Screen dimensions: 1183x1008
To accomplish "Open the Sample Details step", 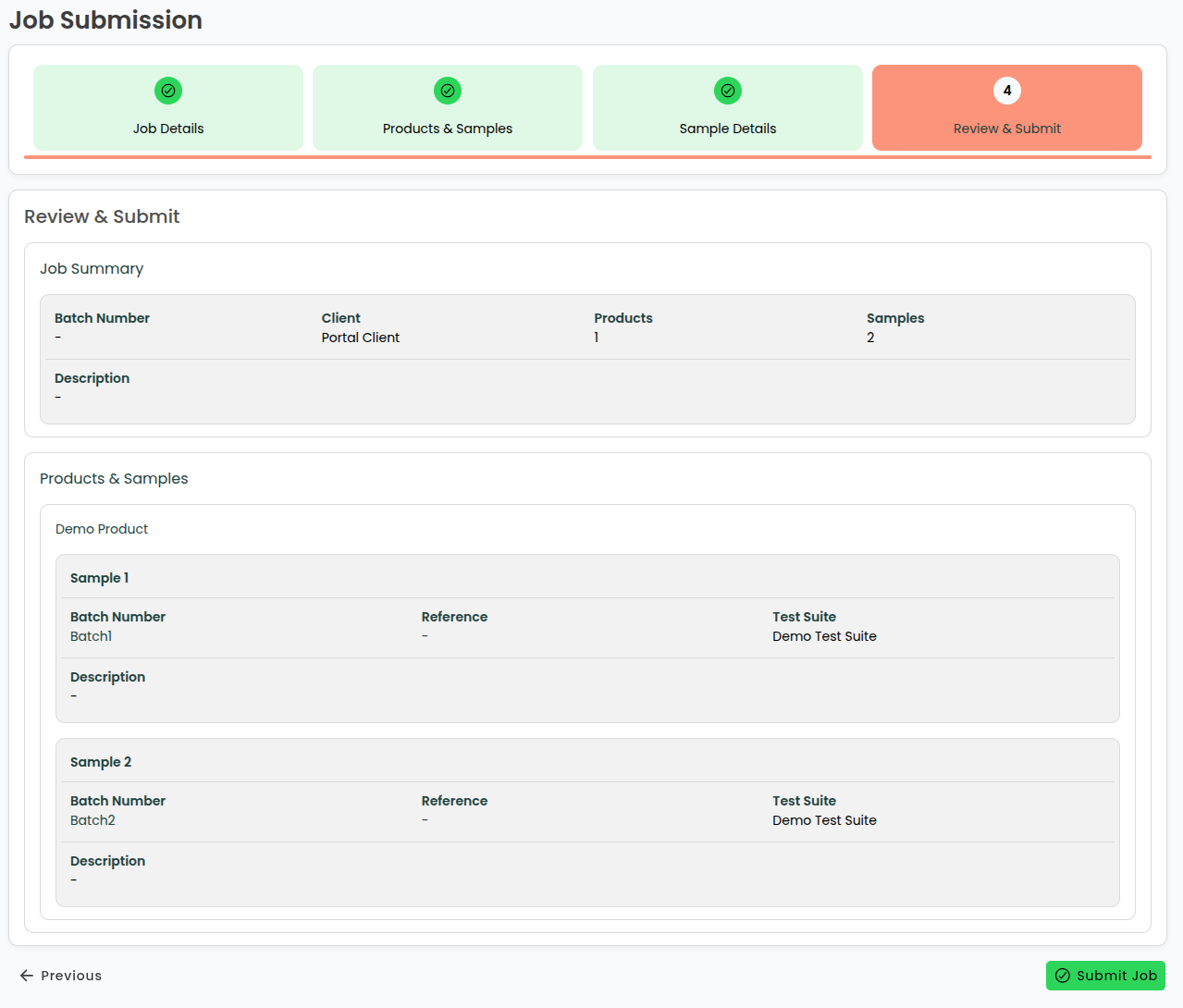I will 728,107.
